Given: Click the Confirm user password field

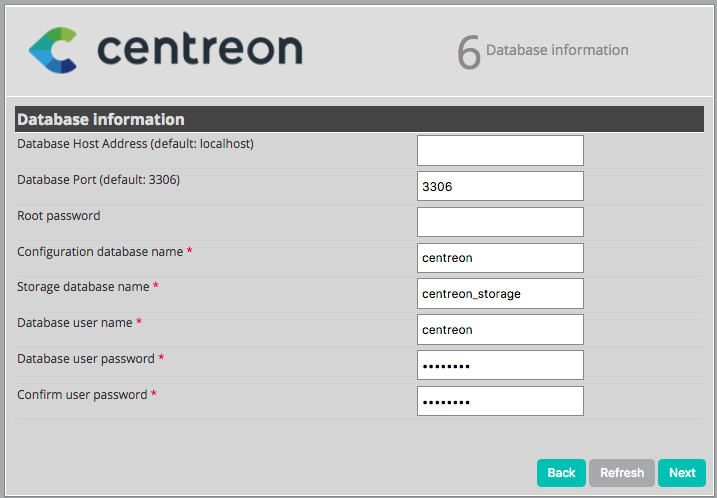Looking at the screenshot, I should pos(500,401).
